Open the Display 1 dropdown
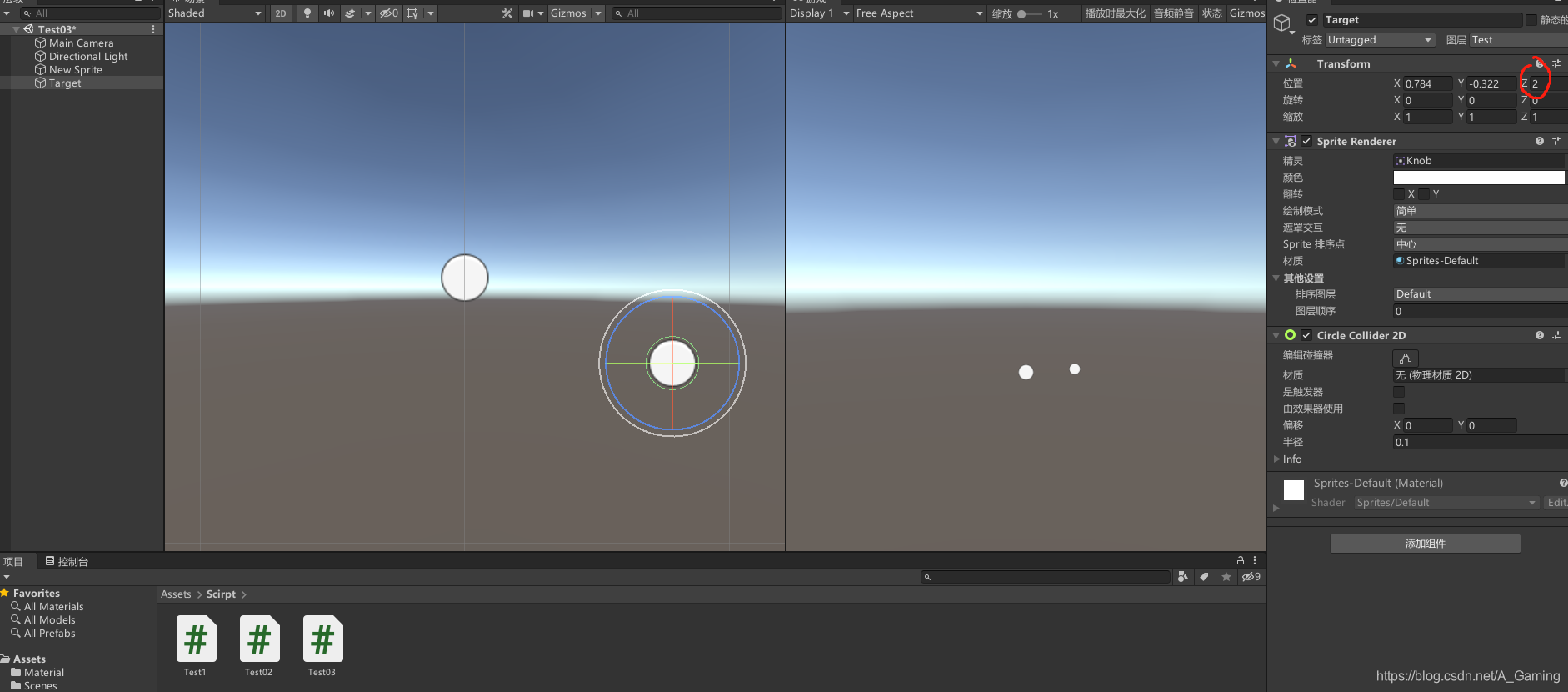 pos(820,13)
